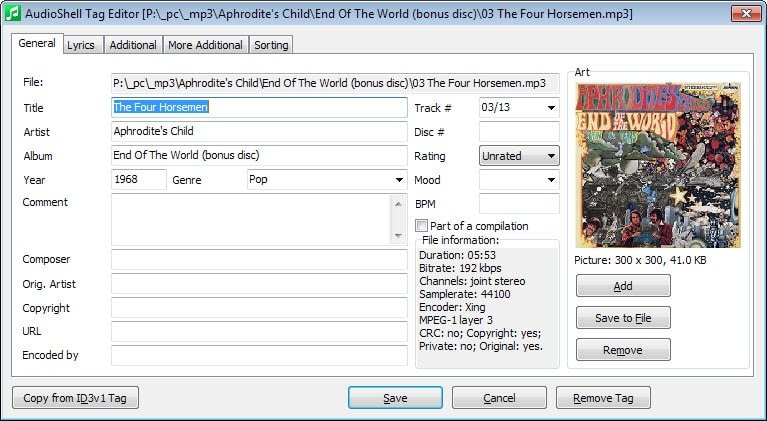
Task: Enable Part of a compilation checkbox
Action: (x=421, y=225)
